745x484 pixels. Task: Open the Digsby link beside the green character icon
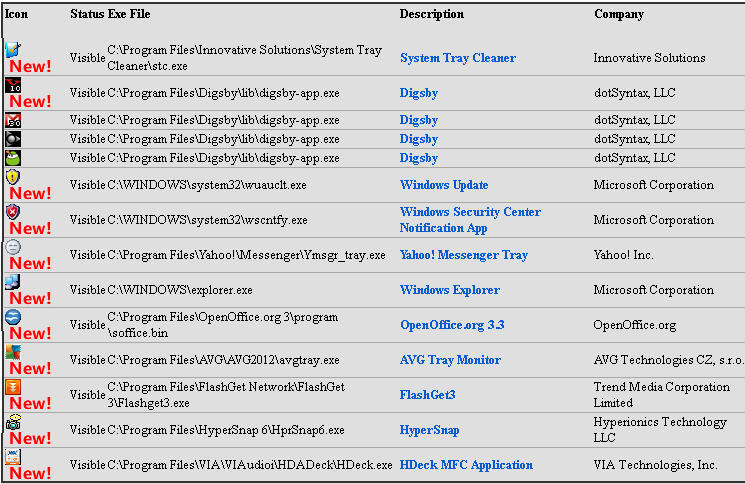point(419,158)
